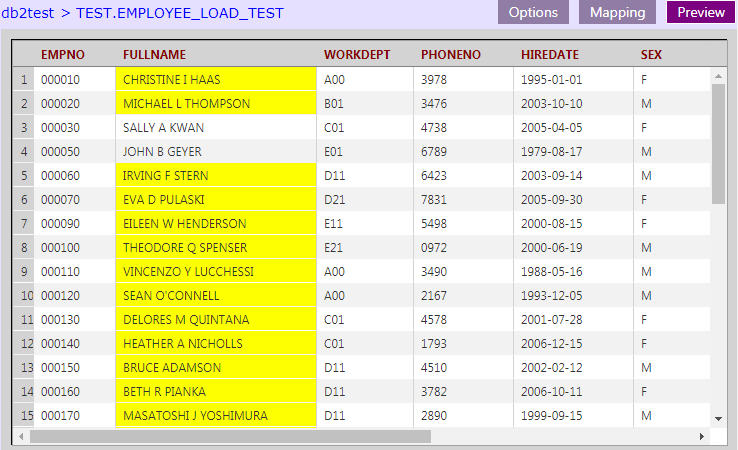The height and width of the screenshot is (450, 738).
Task: Click work department B01
Action: point(334,104)
